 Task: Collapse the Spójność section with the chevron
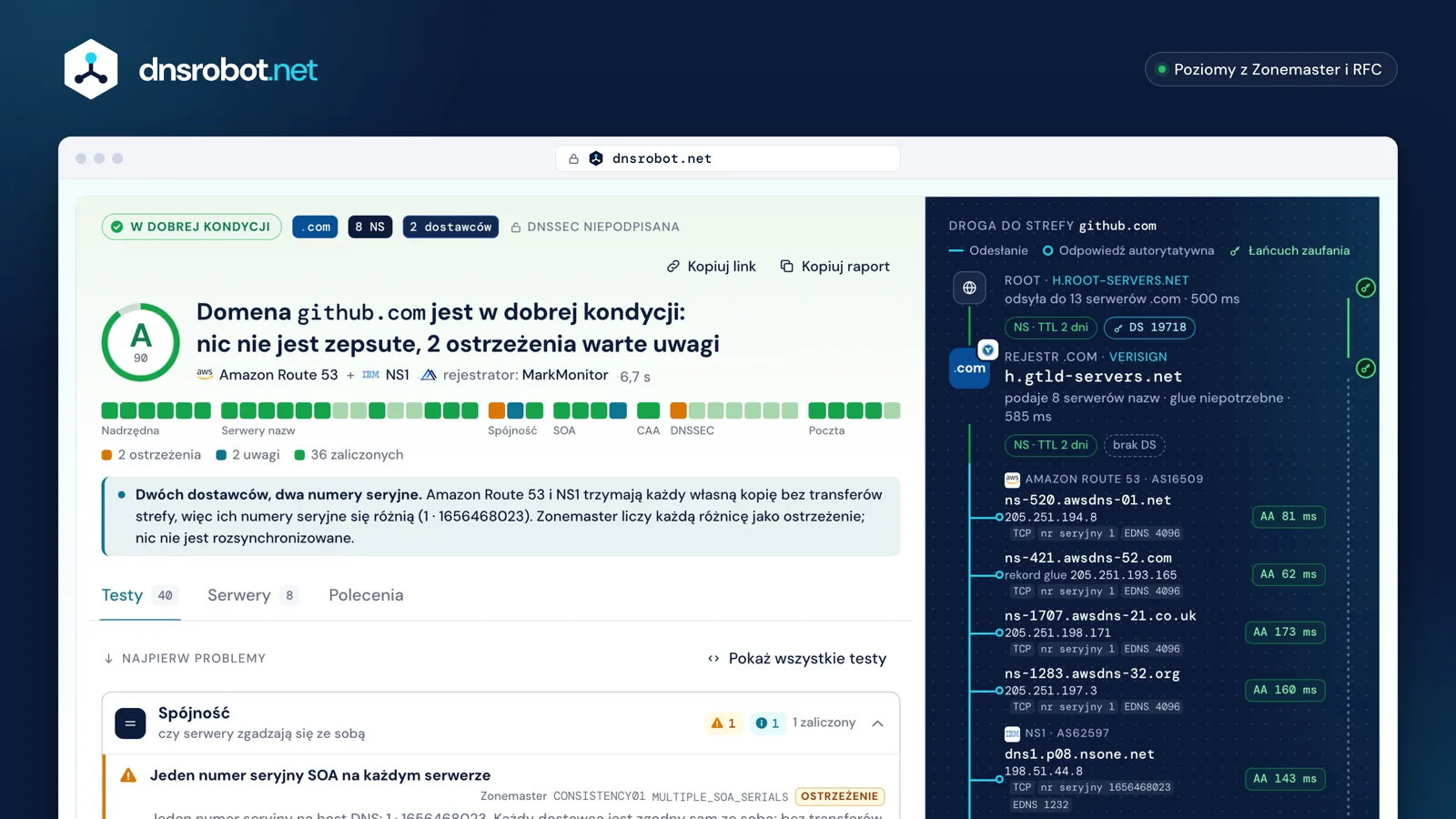(878, 723)
